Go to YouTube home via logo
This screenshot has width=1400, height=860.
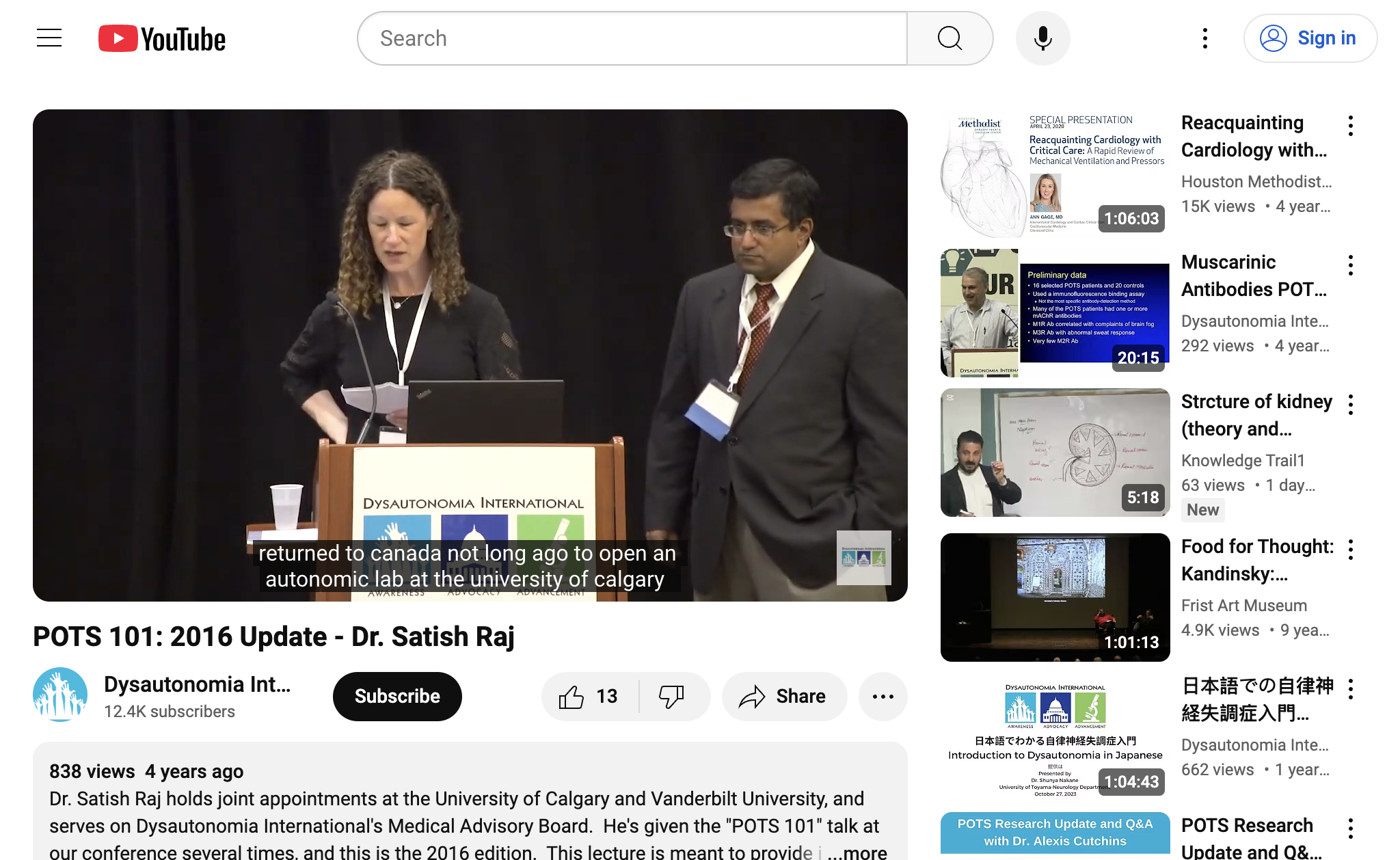coord(162,39)
